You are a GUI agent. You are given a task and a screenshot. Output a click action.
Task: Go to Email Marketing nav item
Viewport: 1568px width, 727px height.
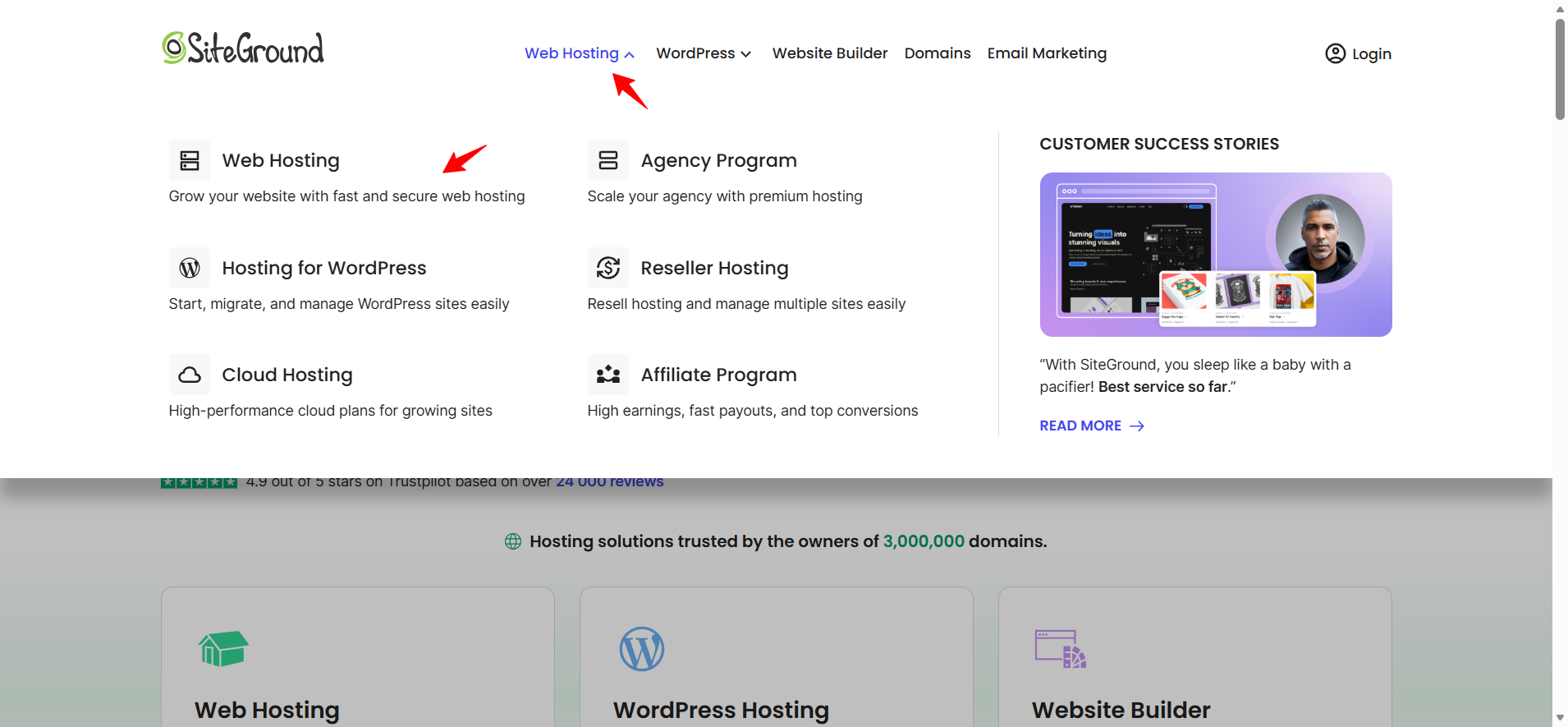pyautogui.click(x=1047, y=53)
